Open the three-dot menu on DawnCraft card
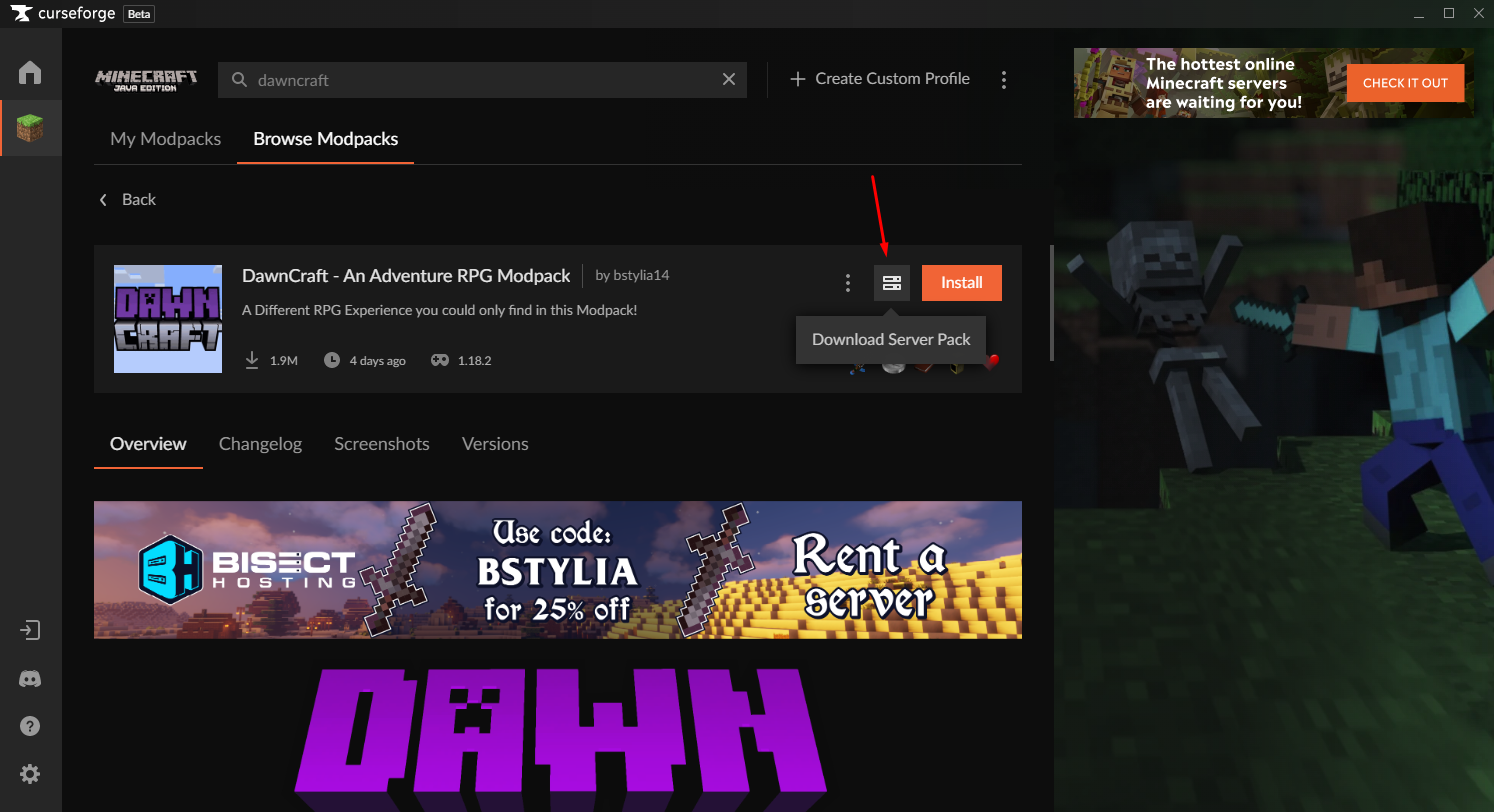This screenshot has width=1494, height=812. 848,283
